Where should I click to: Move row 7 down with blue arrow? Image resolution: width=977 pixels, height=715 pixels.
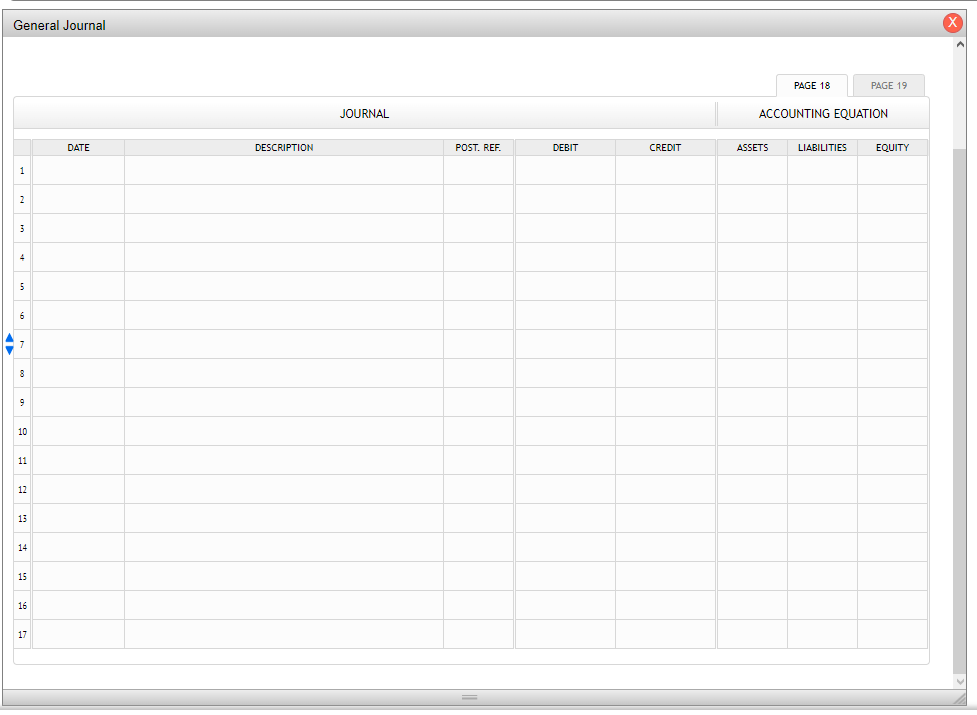pyautogui.click(x=9, y=351)
